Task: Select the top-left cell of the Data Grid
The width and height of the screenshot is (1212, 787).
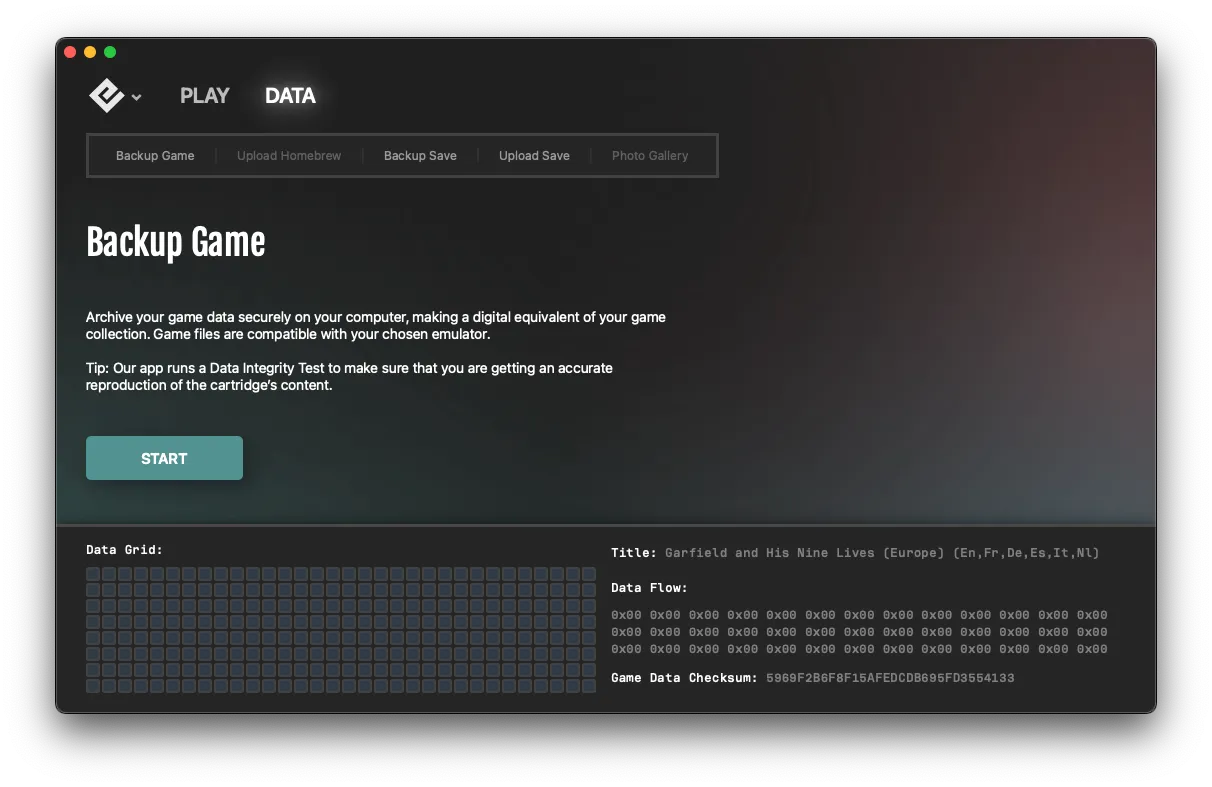Action: [93, 573]
